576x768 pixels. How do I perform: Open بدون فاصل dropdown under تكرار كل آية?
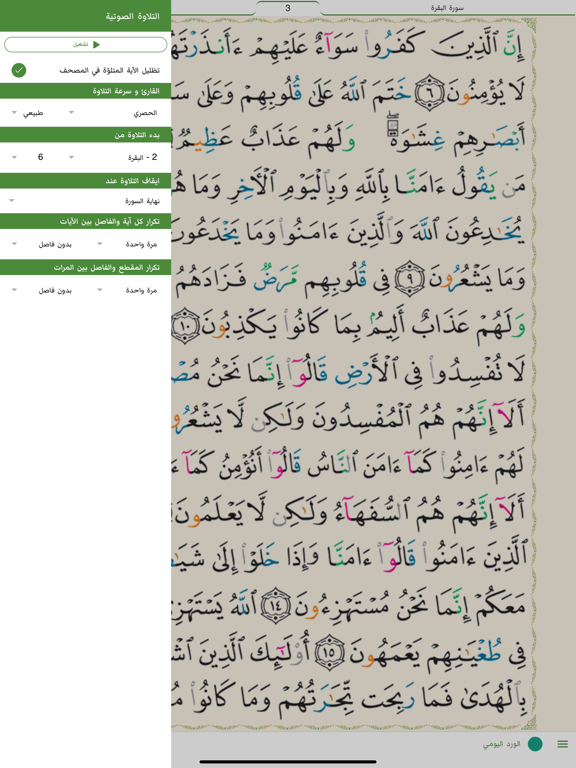[x=42, y=244]
